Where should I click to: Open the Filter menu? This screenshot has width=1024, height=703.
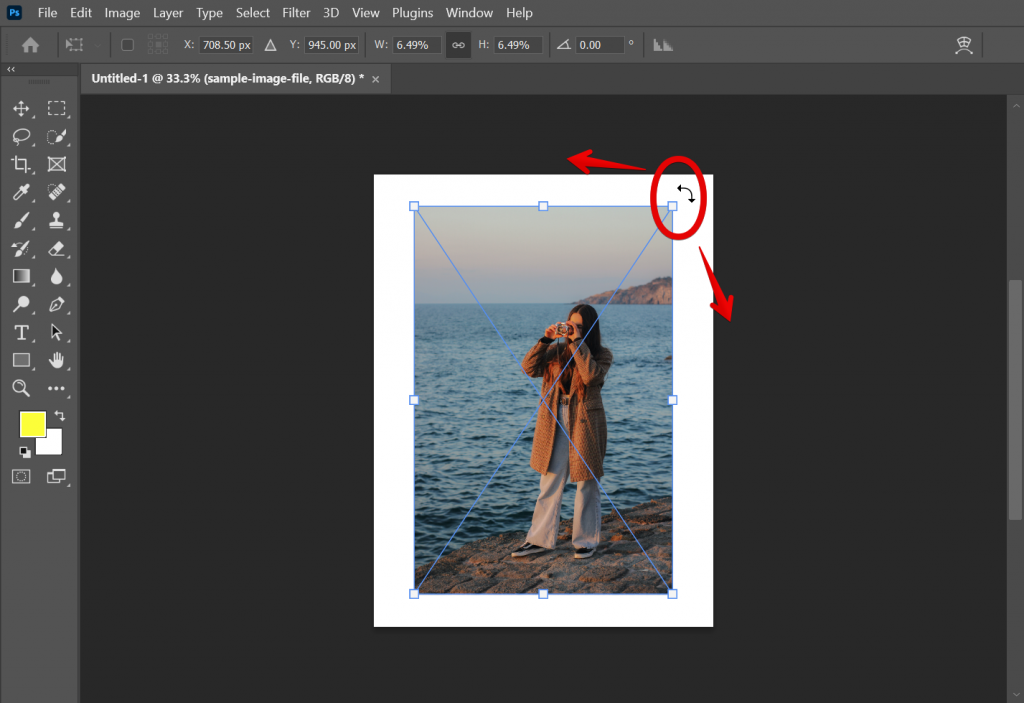(296, 12)
